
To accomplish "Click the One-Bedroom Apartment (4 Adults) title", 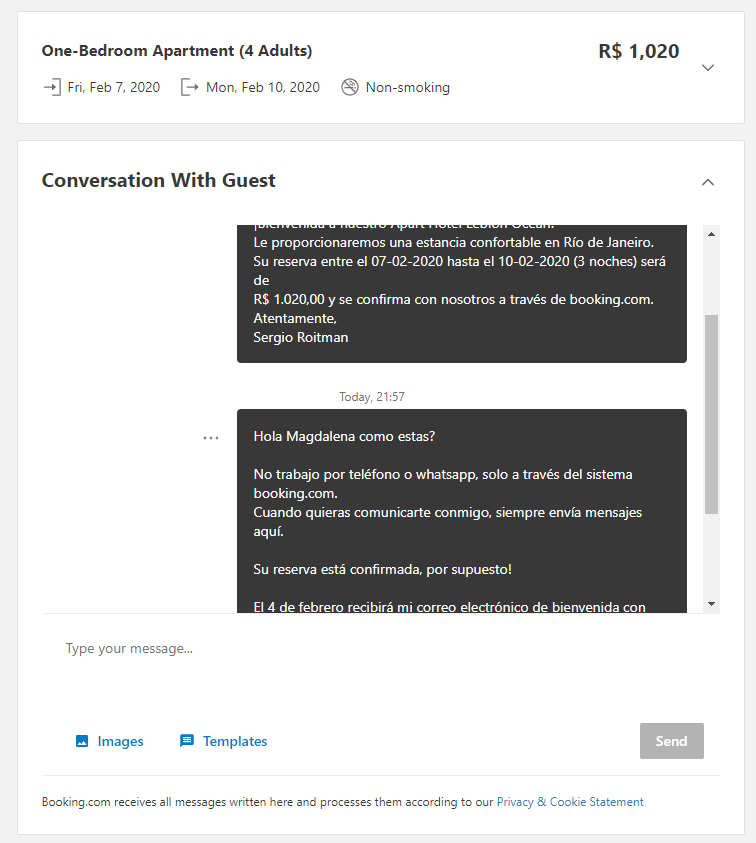I will [177, 51].
